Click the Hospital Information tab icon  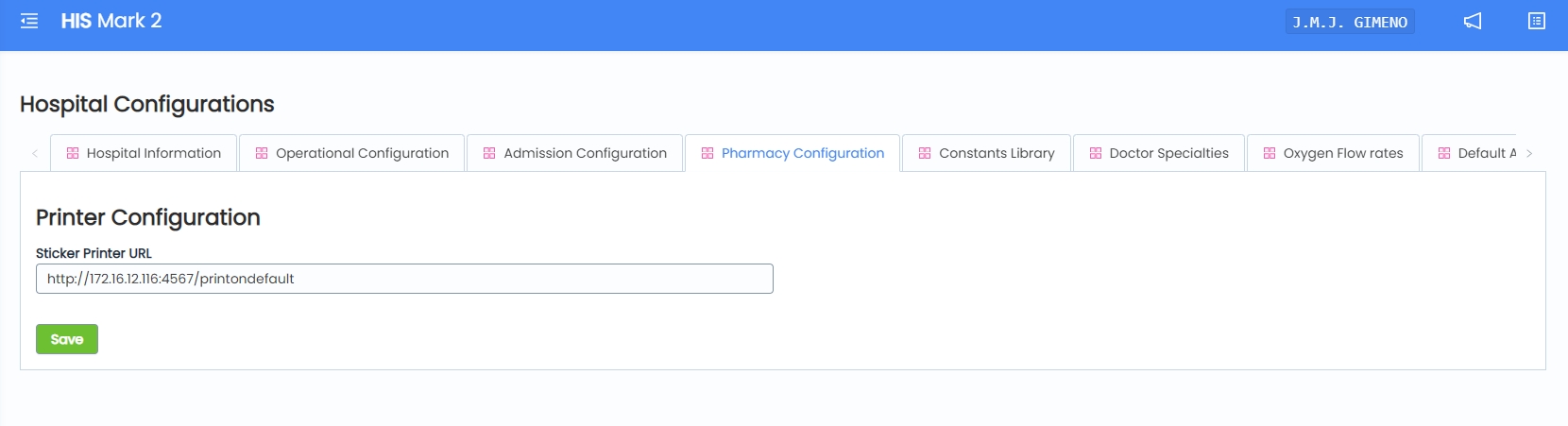tap(73, 153)
